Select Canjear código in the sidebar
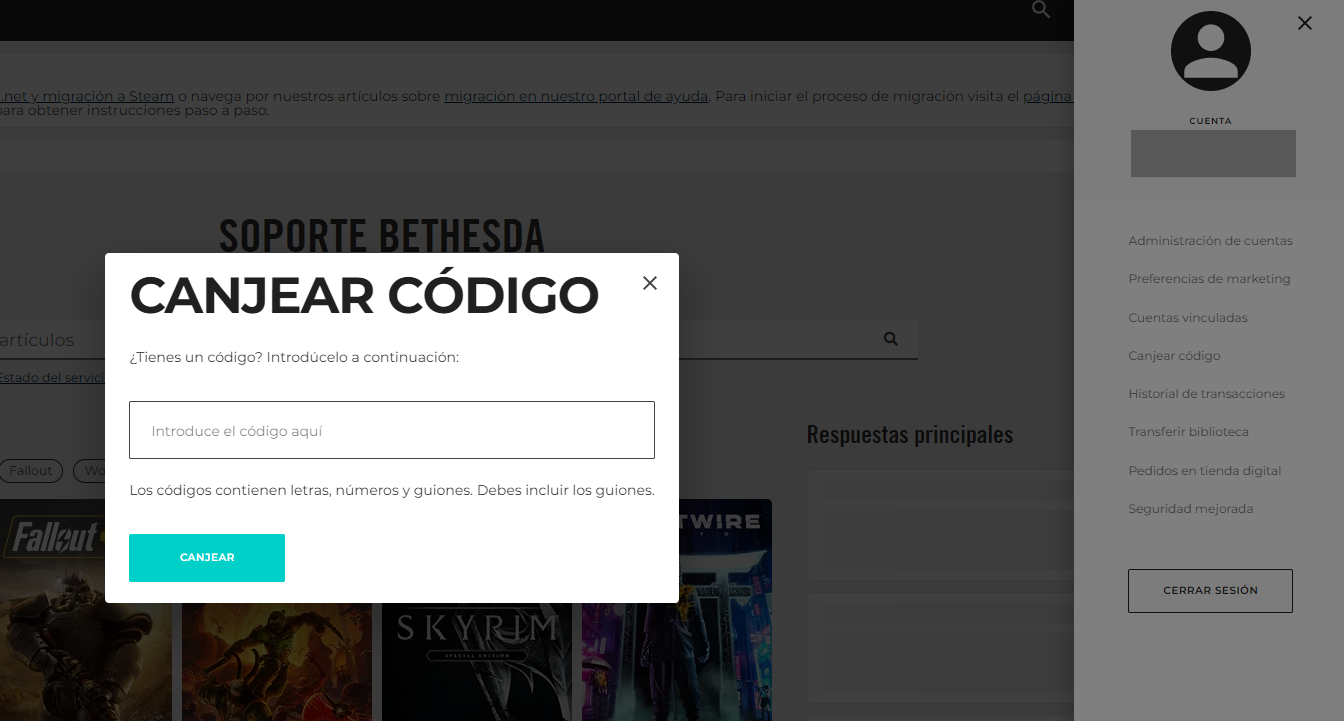Viewport: 1344px width, 721px height. 1174,355
